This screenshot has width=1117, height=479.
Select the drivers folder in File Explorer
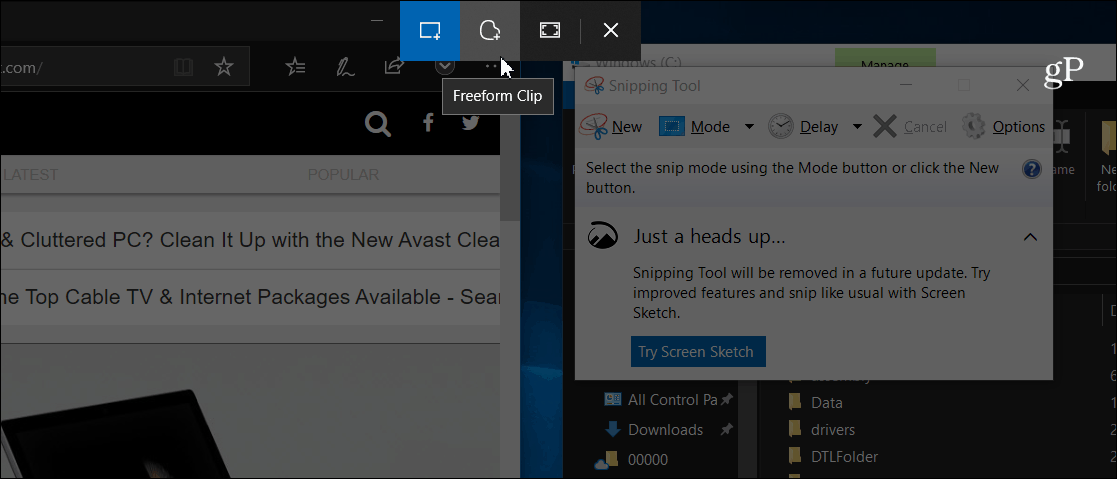[821, 430]
